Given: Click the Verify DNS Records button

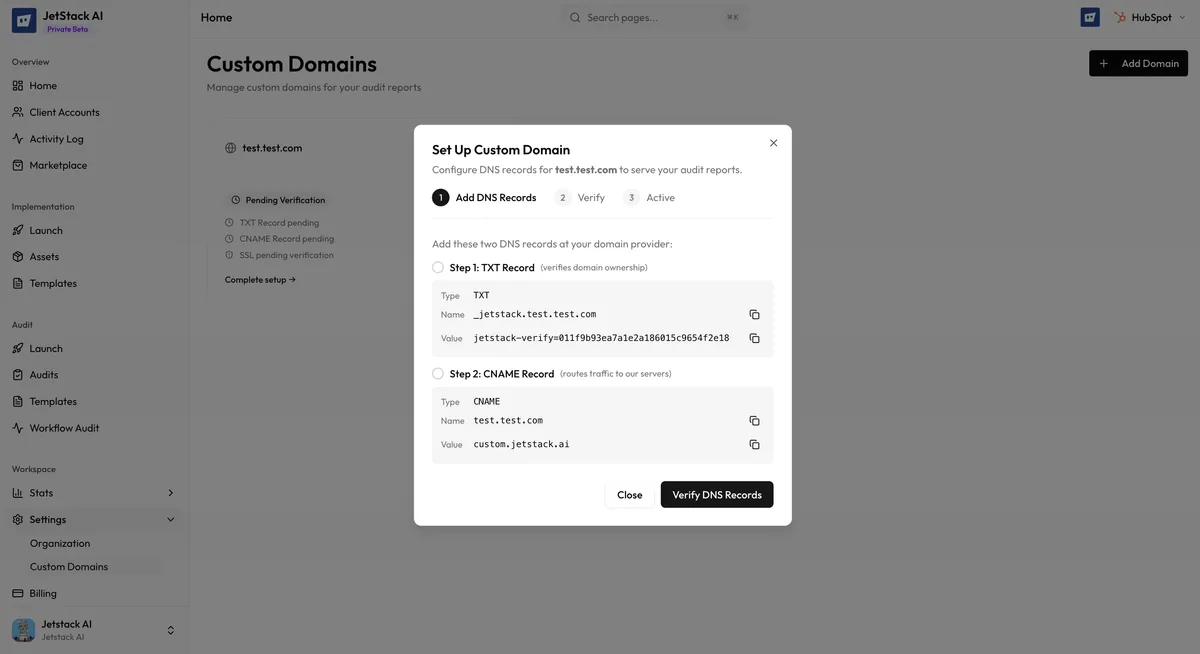Looking at the screenshot, I should tap(717, 493).
